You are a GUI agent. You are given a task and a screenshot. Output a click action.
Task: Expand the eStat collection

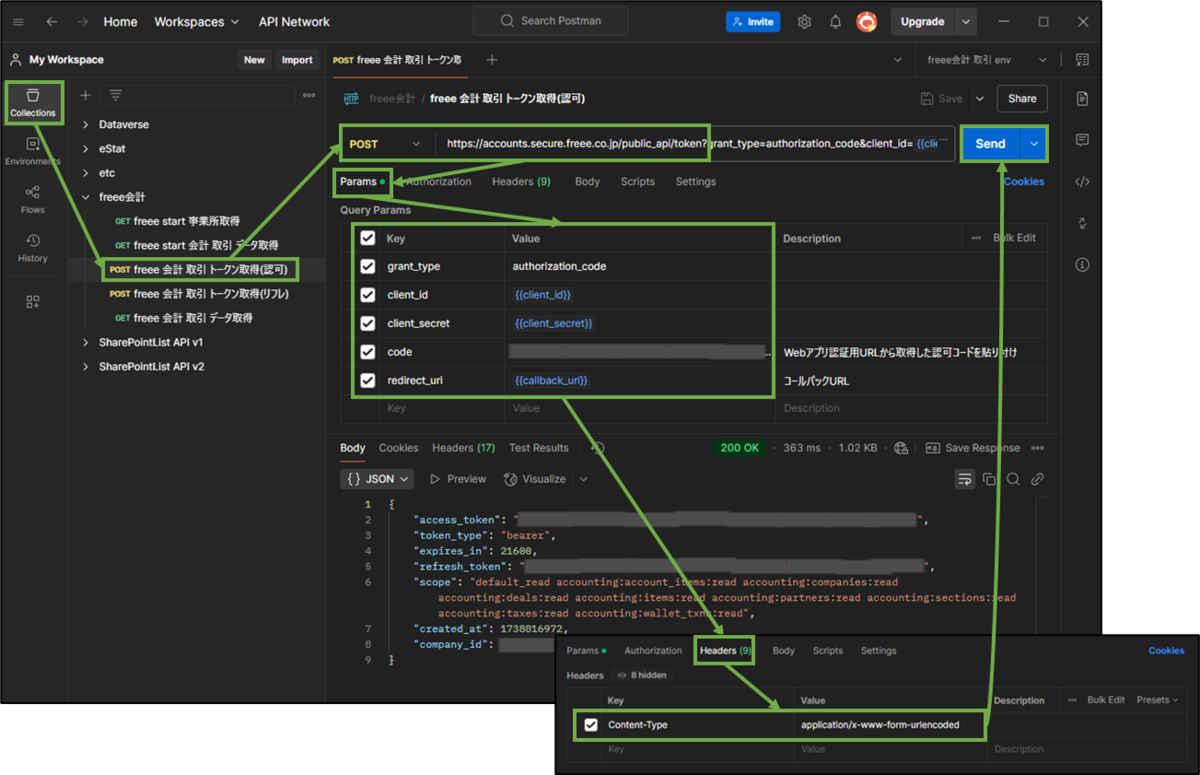pyautogui.click(x=86, y=149)
